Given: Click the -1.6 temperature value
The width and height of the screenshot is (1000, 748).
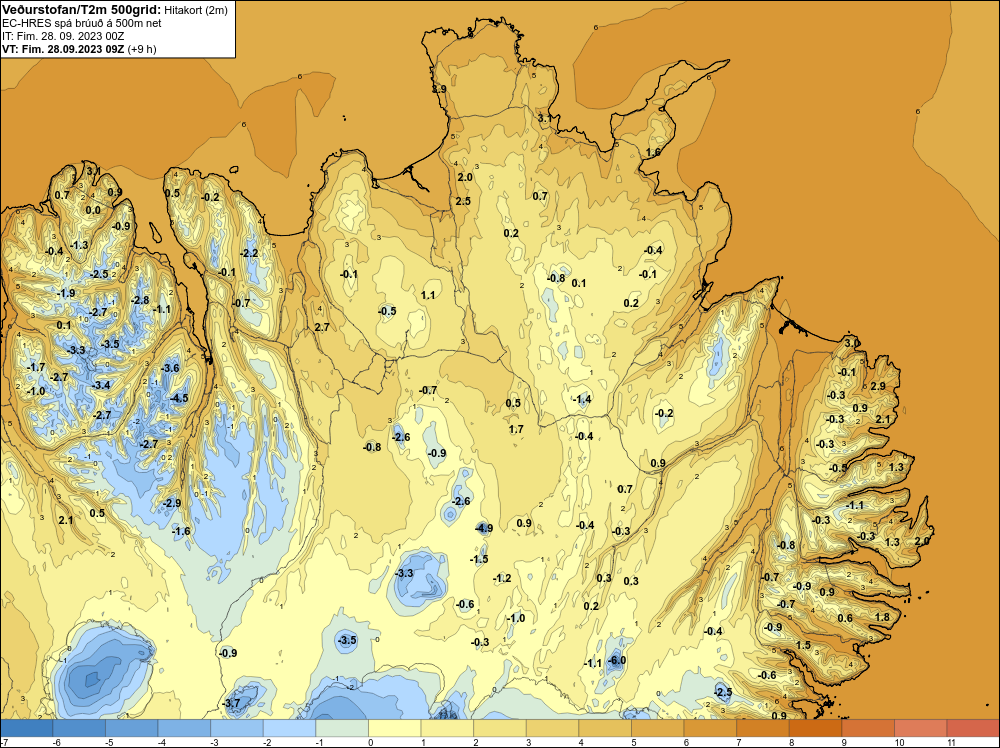Looking at the screenshot, I should pyautogui.click(x=181, y=531).
